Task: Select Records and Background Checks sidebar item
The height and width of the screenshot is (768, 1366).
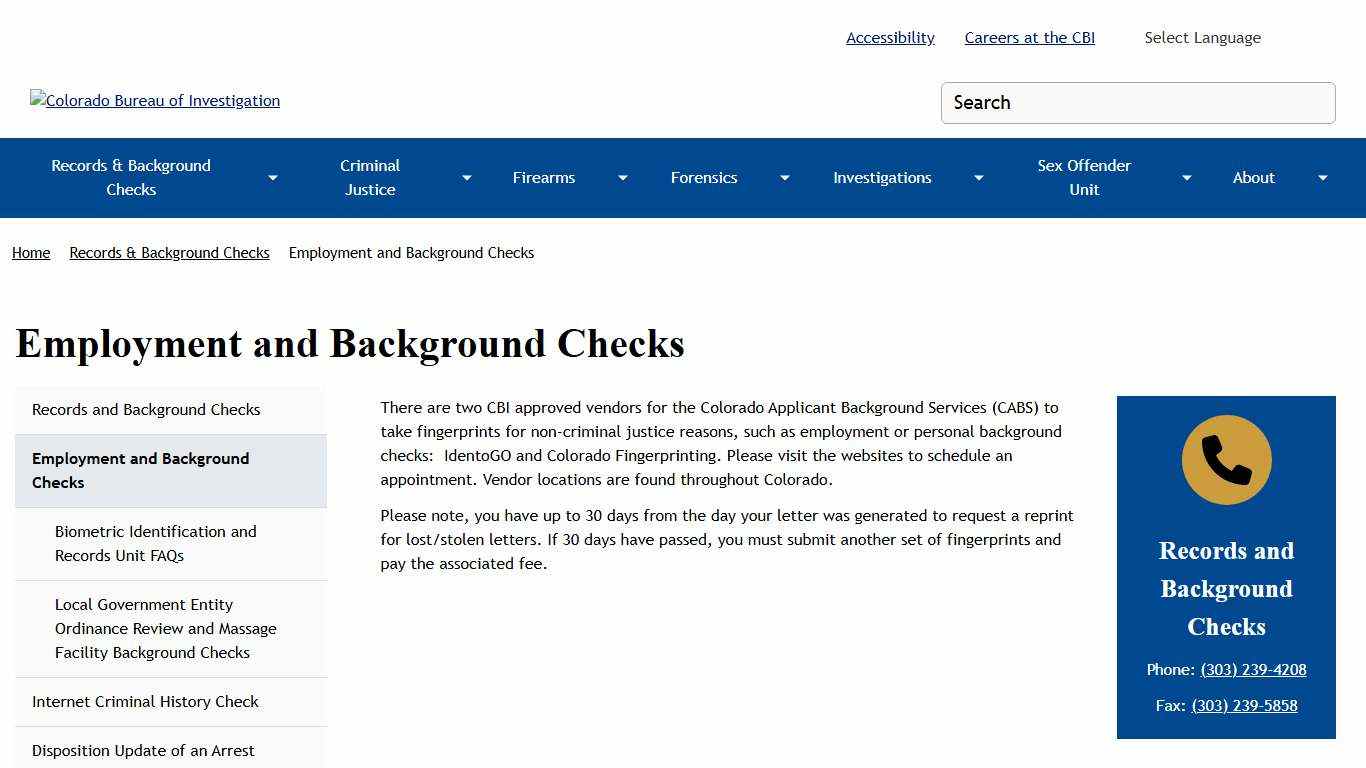Action: pyautogui.click(x=146, y=410)
